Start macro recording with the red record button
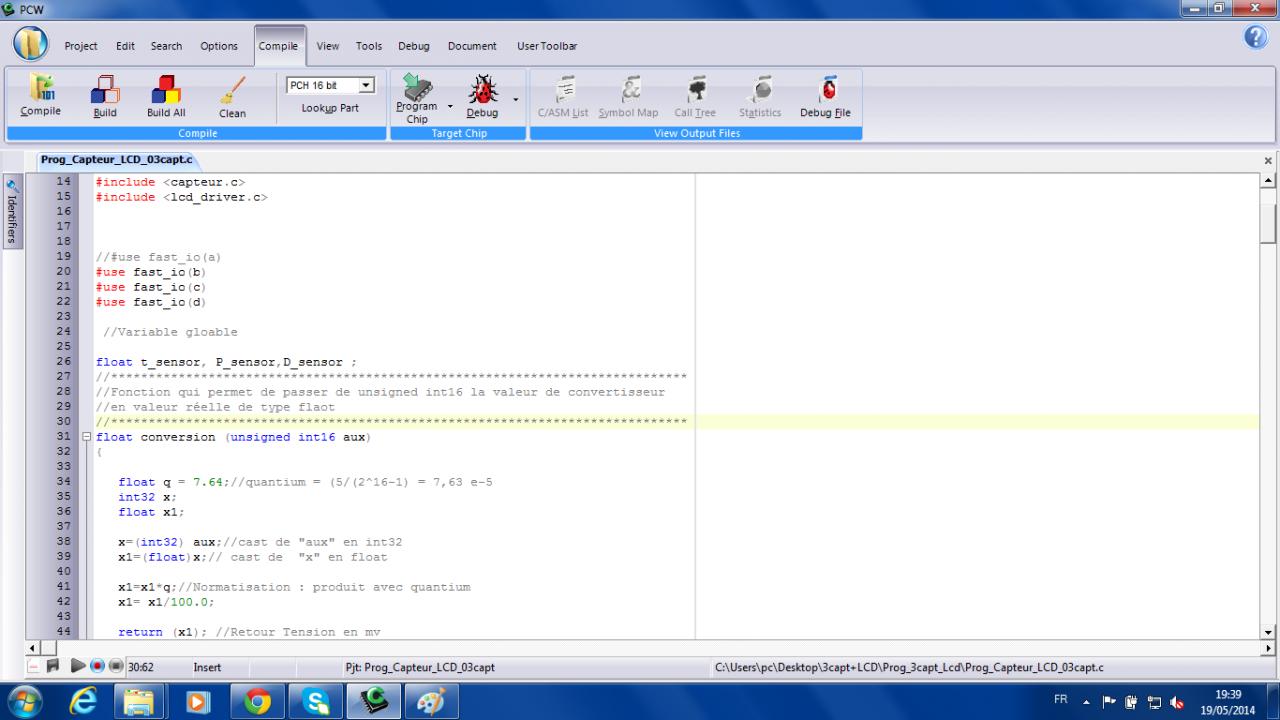The width and height of the screenshot is (1280, 720). (x=97, y=666)
